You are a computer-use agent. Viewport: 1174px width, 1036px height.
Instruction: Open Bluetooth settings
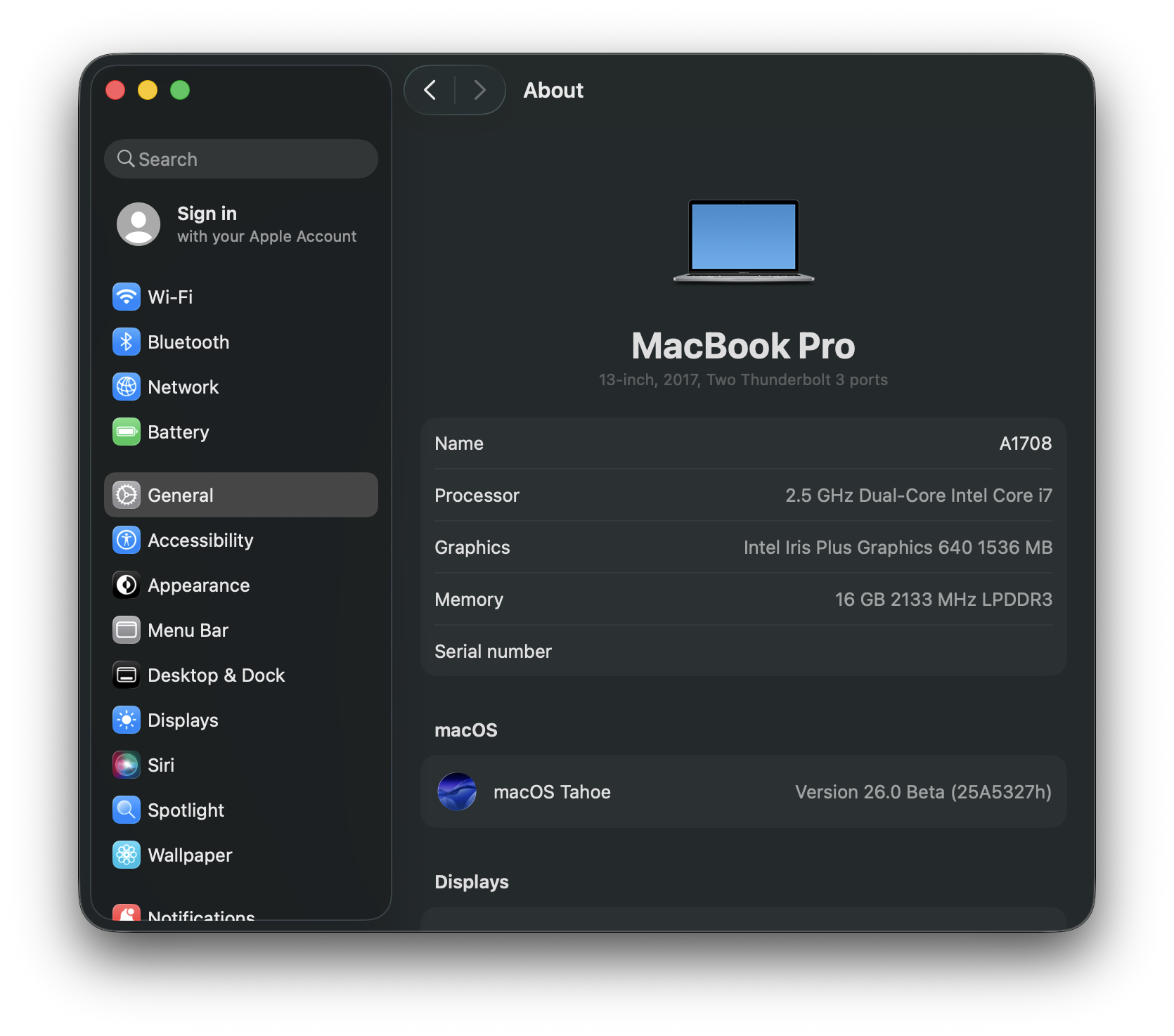click(241, 342)
